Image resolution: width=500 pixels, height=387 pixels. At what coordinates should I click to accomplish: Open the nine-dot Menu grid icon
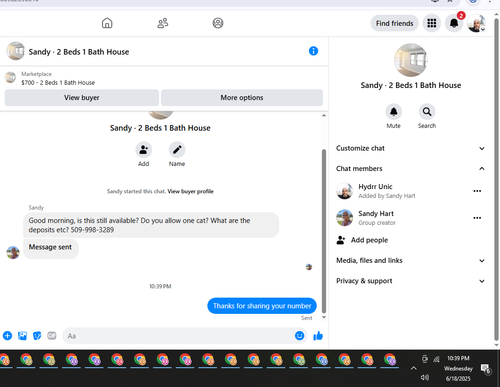[x=432, y=23]
